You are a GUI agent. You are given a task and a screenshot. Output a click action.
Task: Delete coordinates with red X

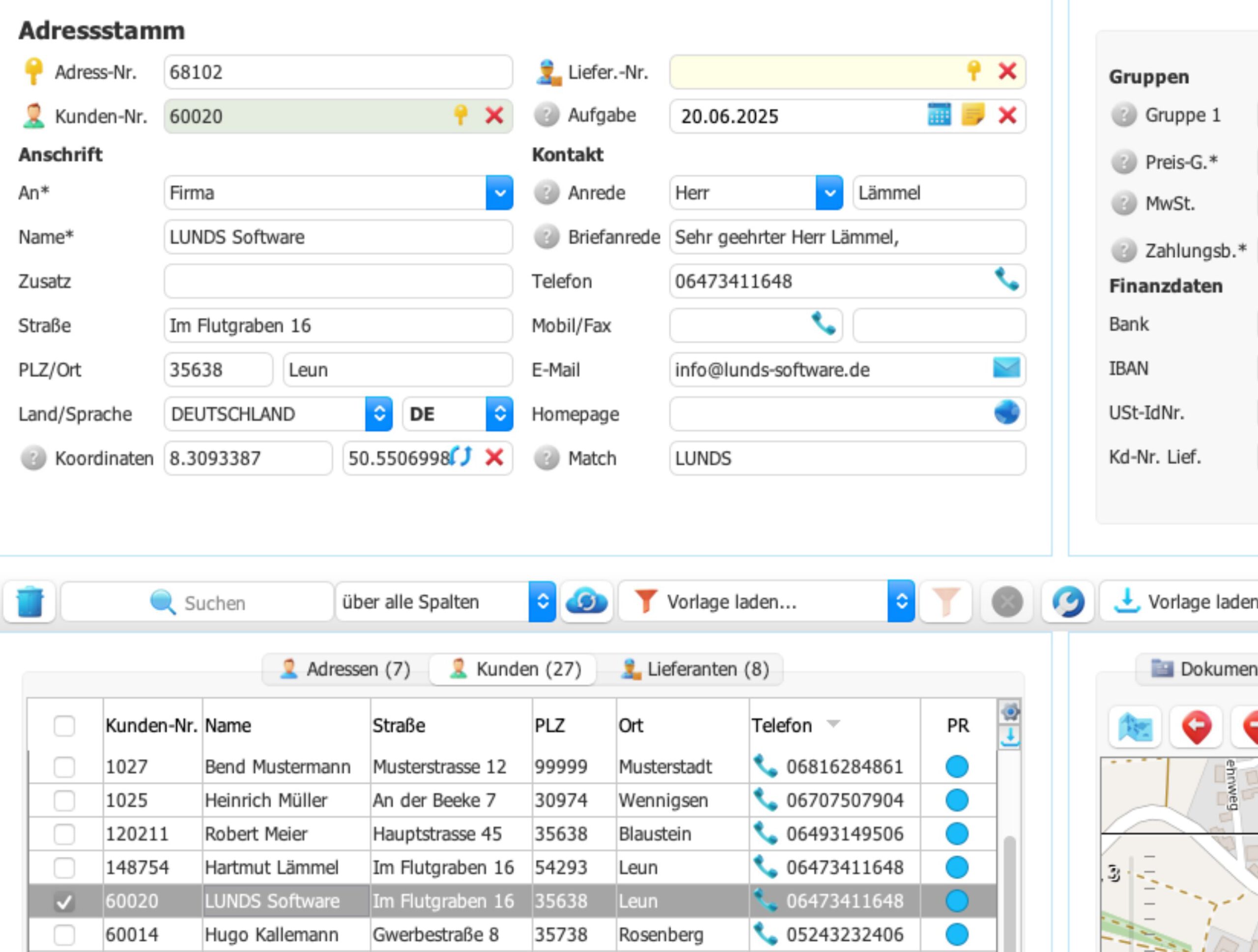click(494, 457)
